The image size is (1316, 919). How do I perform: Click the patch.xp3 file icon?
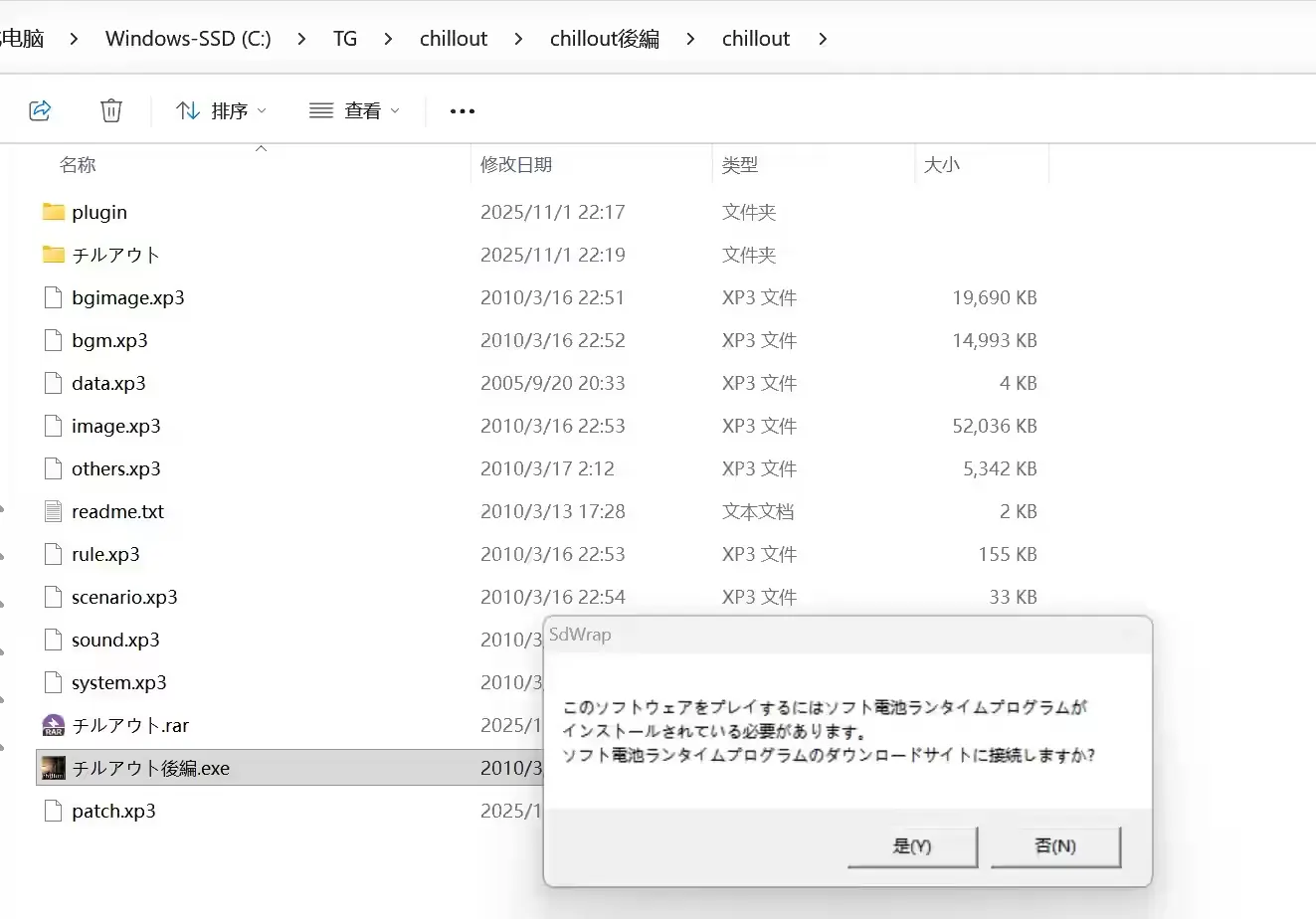(54, 811)
